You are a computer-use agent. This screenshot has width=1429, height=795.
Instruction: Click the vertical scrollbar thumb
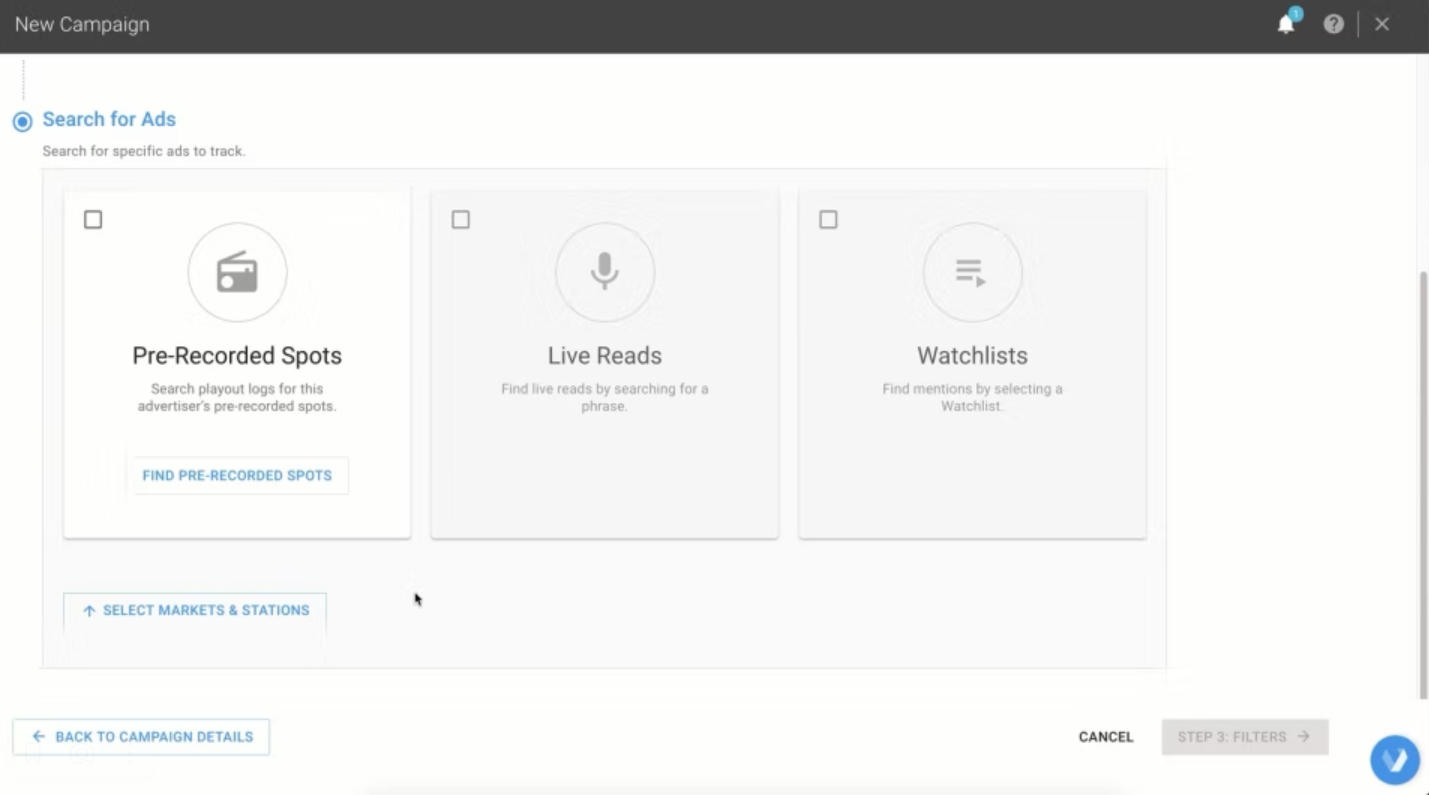pos(1423,485)
